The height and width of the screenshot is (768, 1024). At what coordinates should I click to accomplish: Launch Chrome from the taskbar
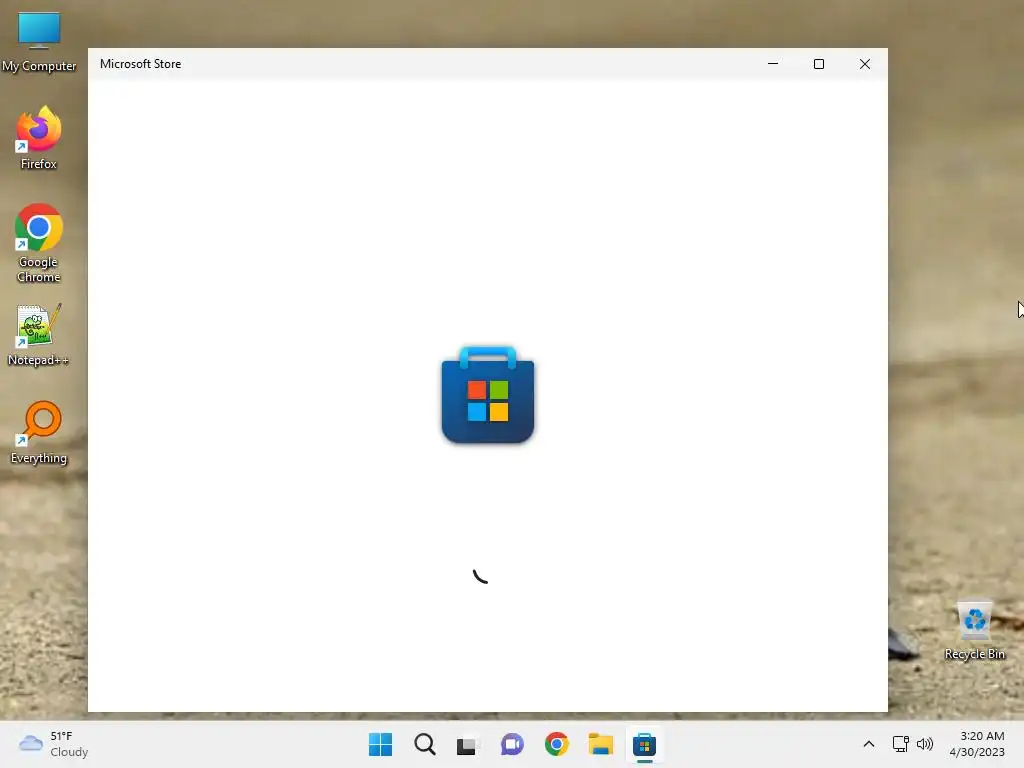click(x=556, y=744)
